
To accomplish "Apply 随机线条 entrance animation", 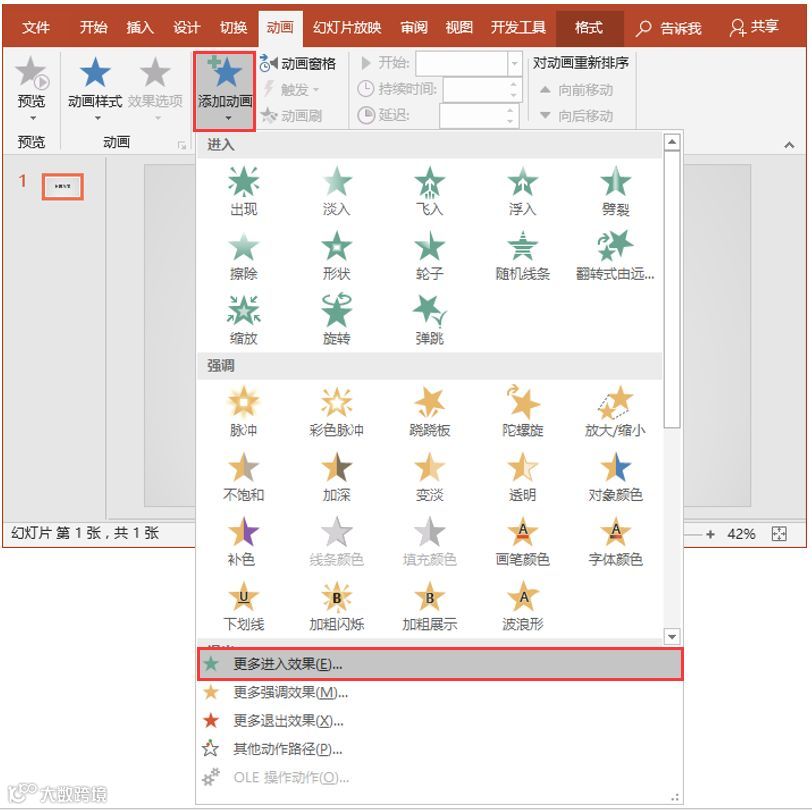I will [523, 255].
